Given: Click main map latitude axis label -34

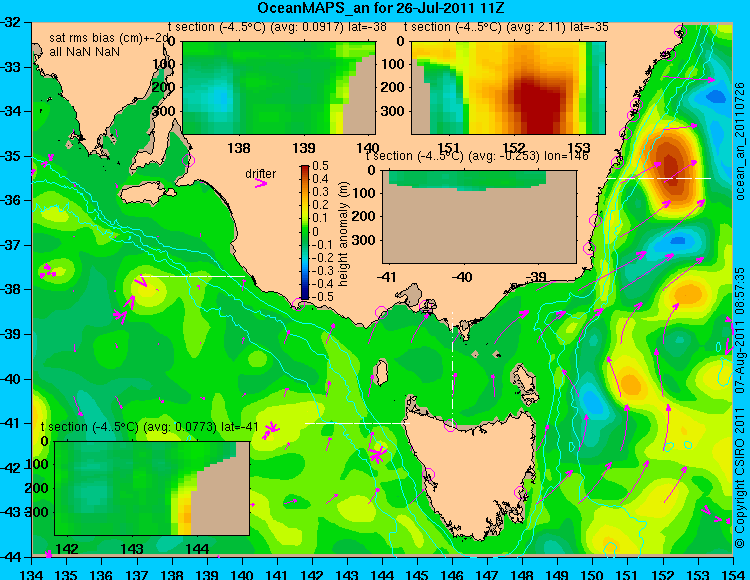Looking at the screenshot, I should click(x=11, y=111).
